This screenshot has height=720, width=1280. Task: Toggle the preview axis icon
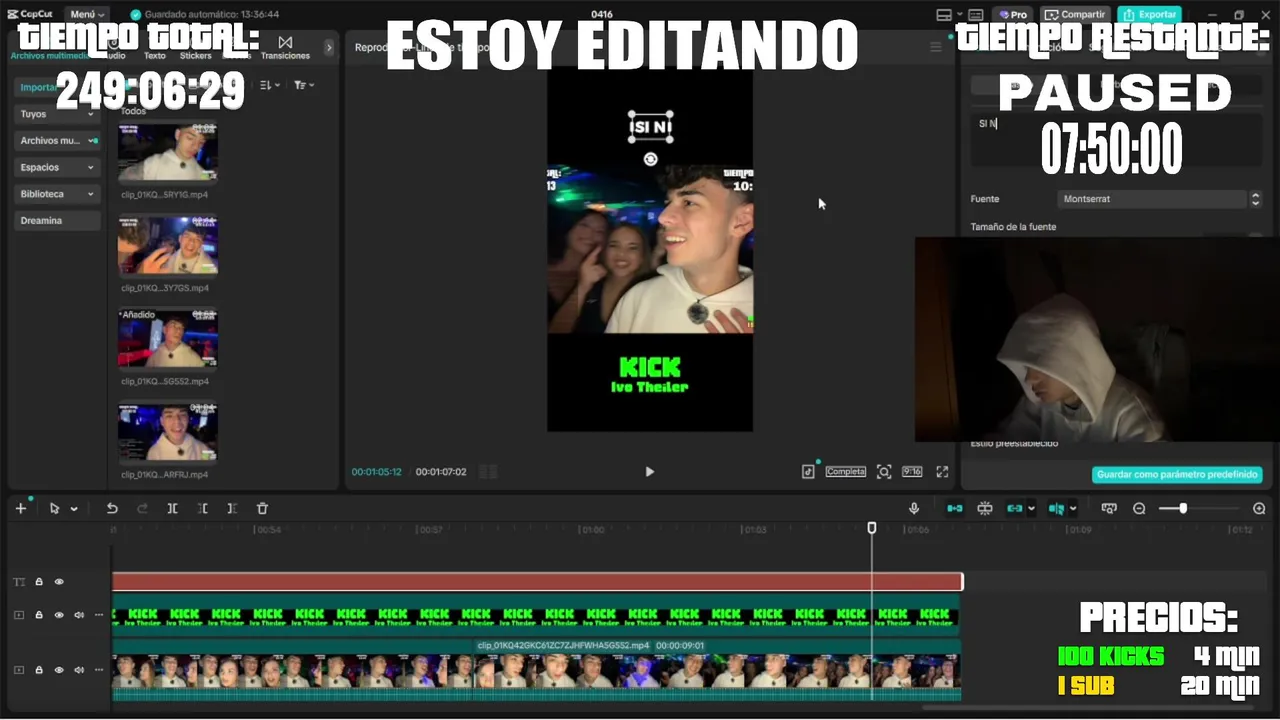[x=1056, y=508]
